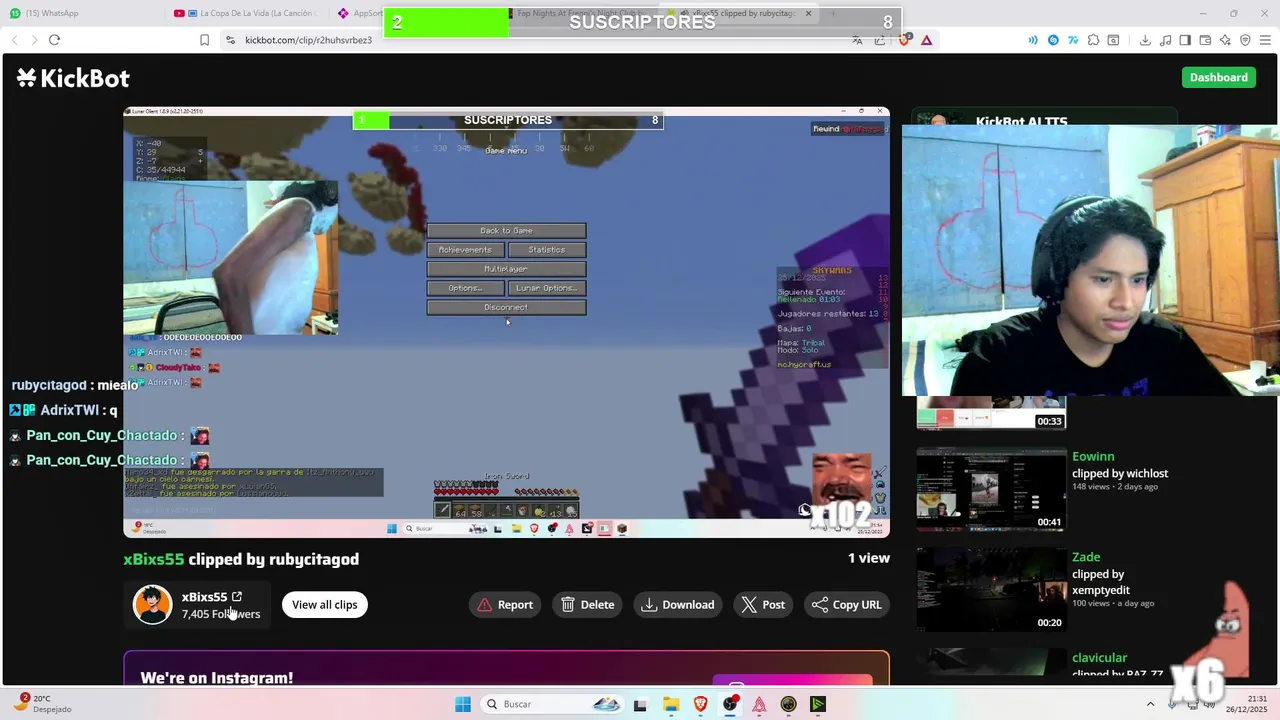
Task: Select the Eowinn clip title
Action: click(x=1093, y=456)
